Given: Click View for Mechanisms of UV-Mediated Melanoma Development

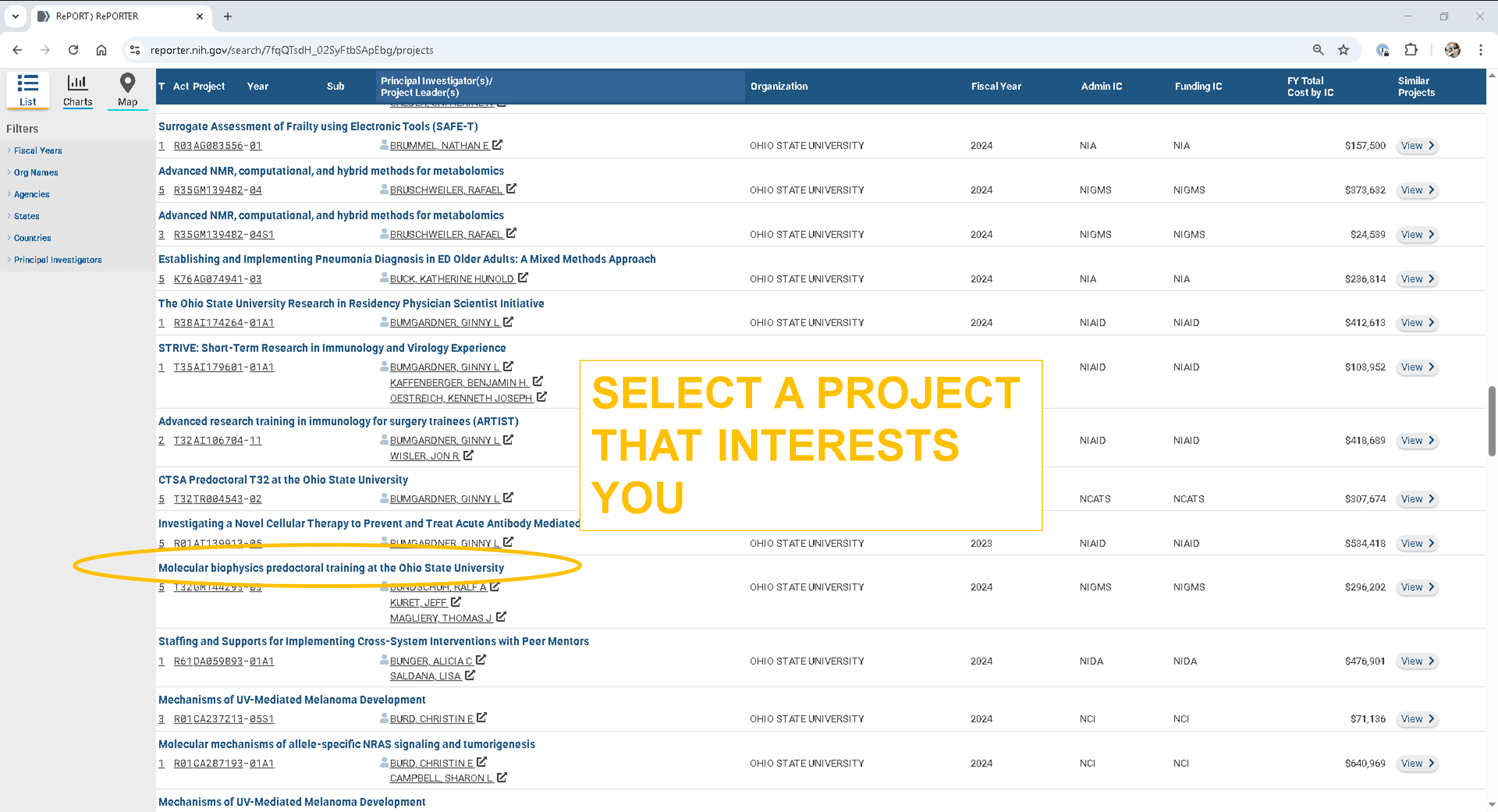Looking at the screenshot, I should click(1417, 718).
